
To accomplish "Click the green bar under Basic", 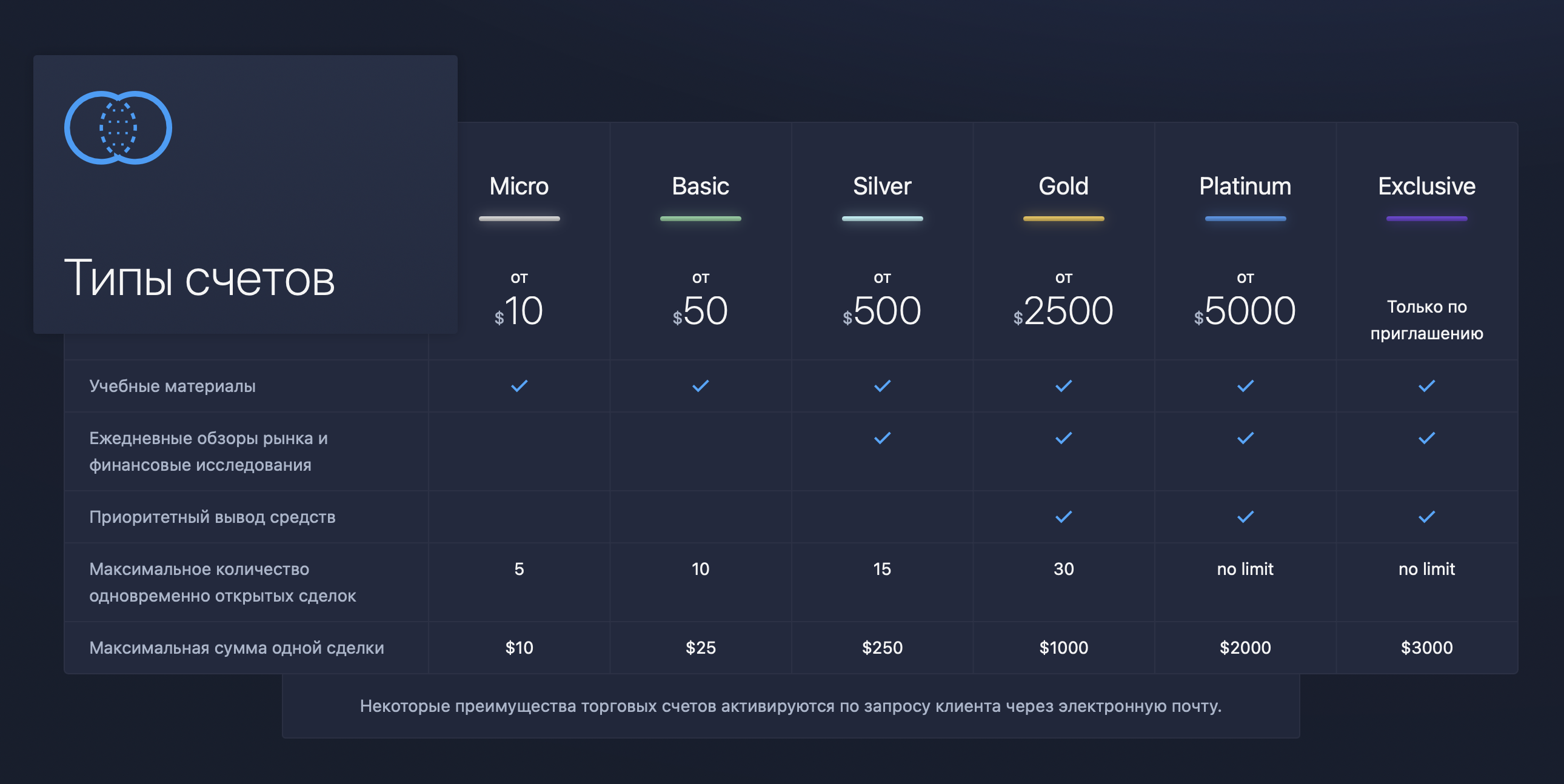I will click(700, 219).
